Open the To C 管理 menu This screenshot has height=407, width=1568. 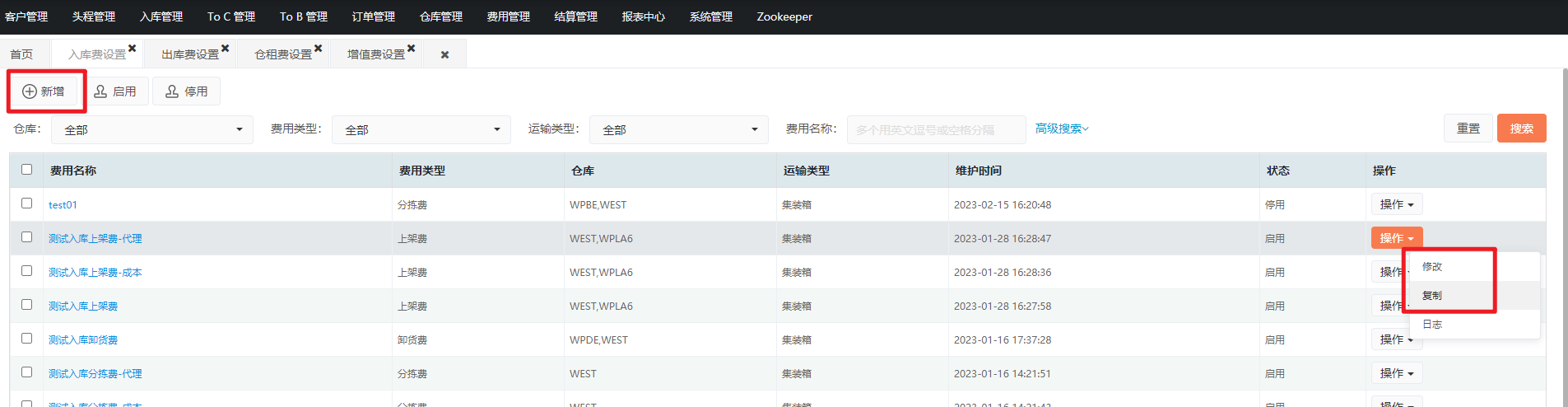[x=231, y=16]
